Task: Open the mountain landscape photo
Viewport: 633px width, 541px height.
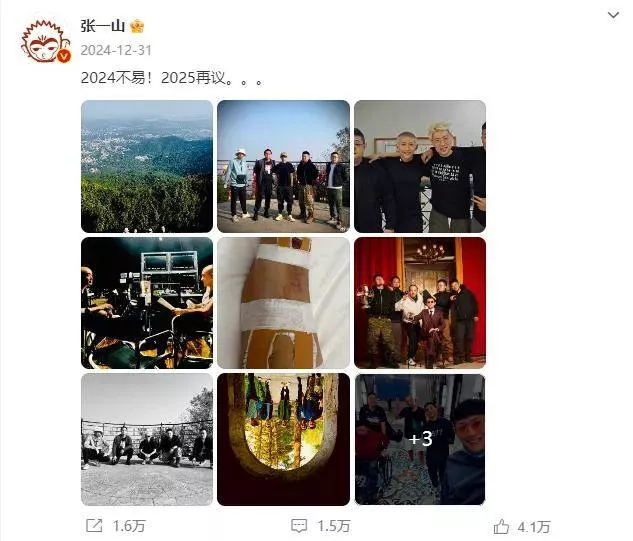Action: 147,166
